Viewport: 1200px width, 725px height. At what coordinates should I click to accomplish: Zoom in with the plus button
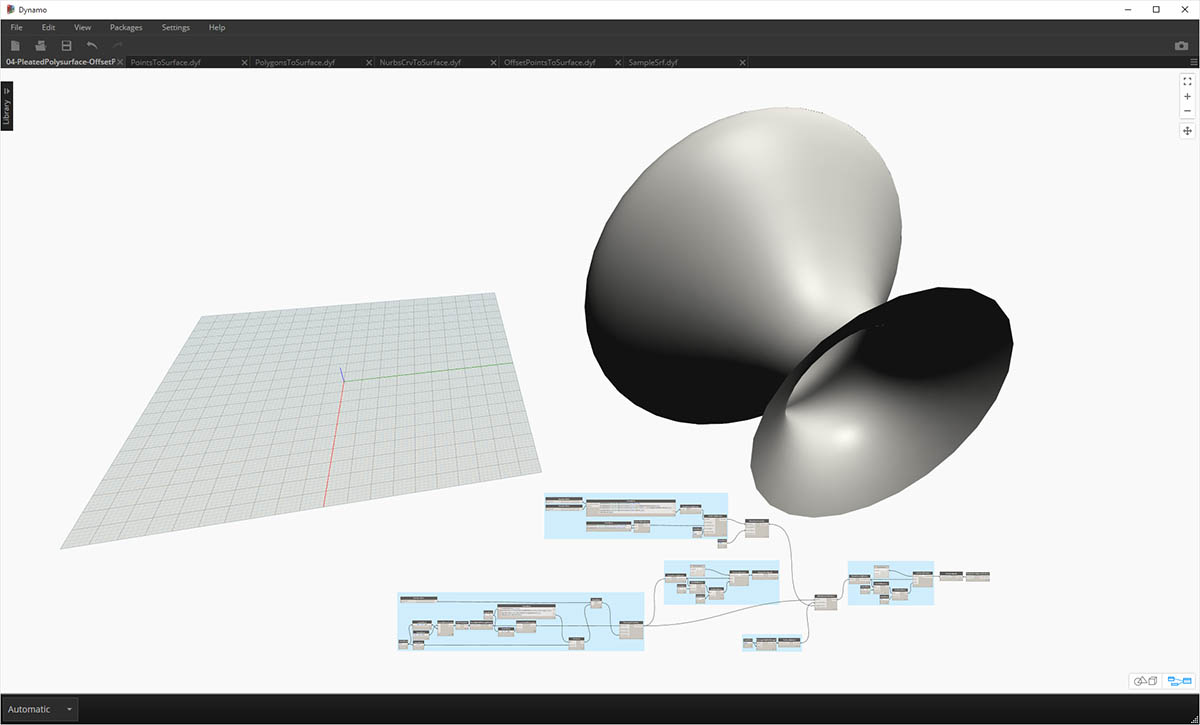pos(1187,97)
